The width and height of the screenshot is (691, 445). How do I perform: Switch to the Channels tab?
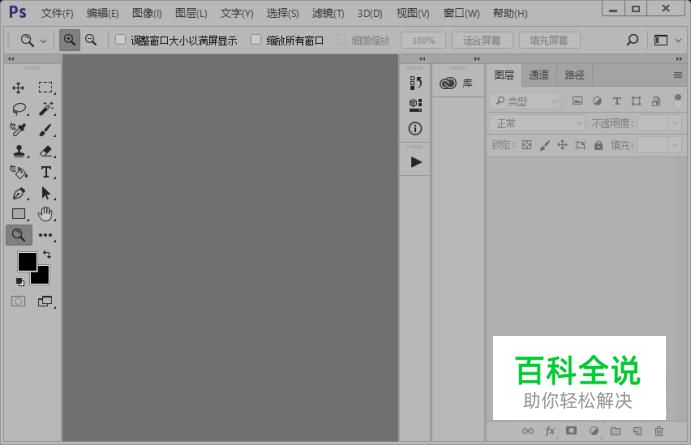pyautogui.click(x=539, y=75)
